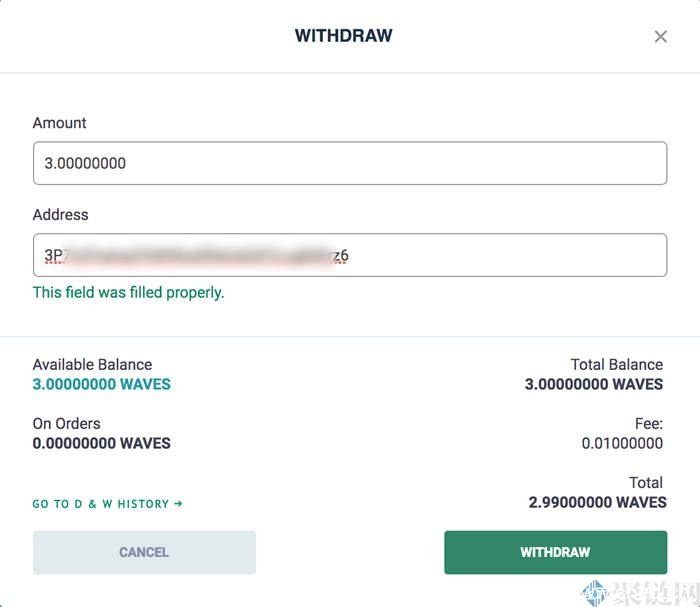Click the arrow icon after D & W History
This screenshot has width=700, height=607.
(178, 504)
